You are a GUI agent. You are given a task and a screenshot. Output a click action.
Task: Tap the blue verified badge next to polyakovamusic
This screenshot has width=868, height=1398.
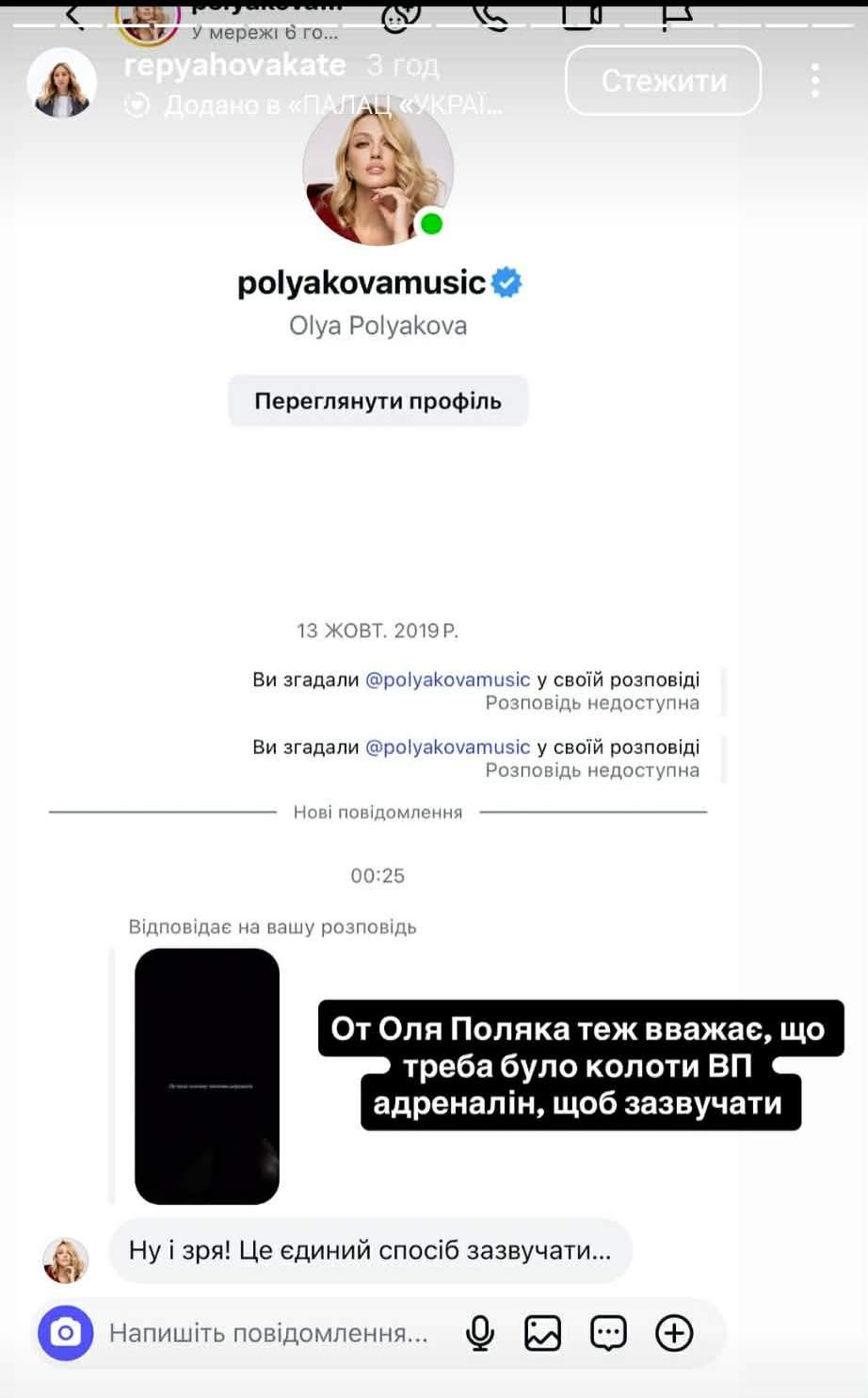click(506, 282)
